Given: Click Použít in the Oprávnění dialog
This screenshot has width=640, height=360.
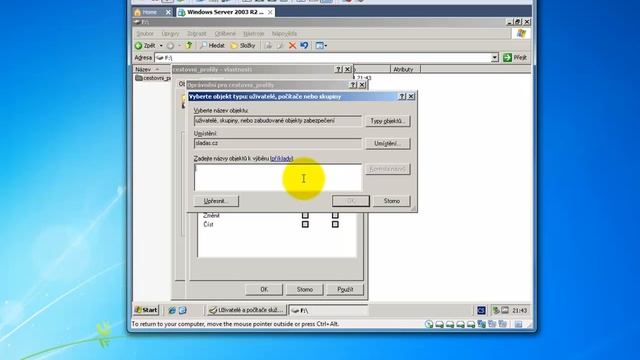Looking at the screenshot, I should click(345, 289).
